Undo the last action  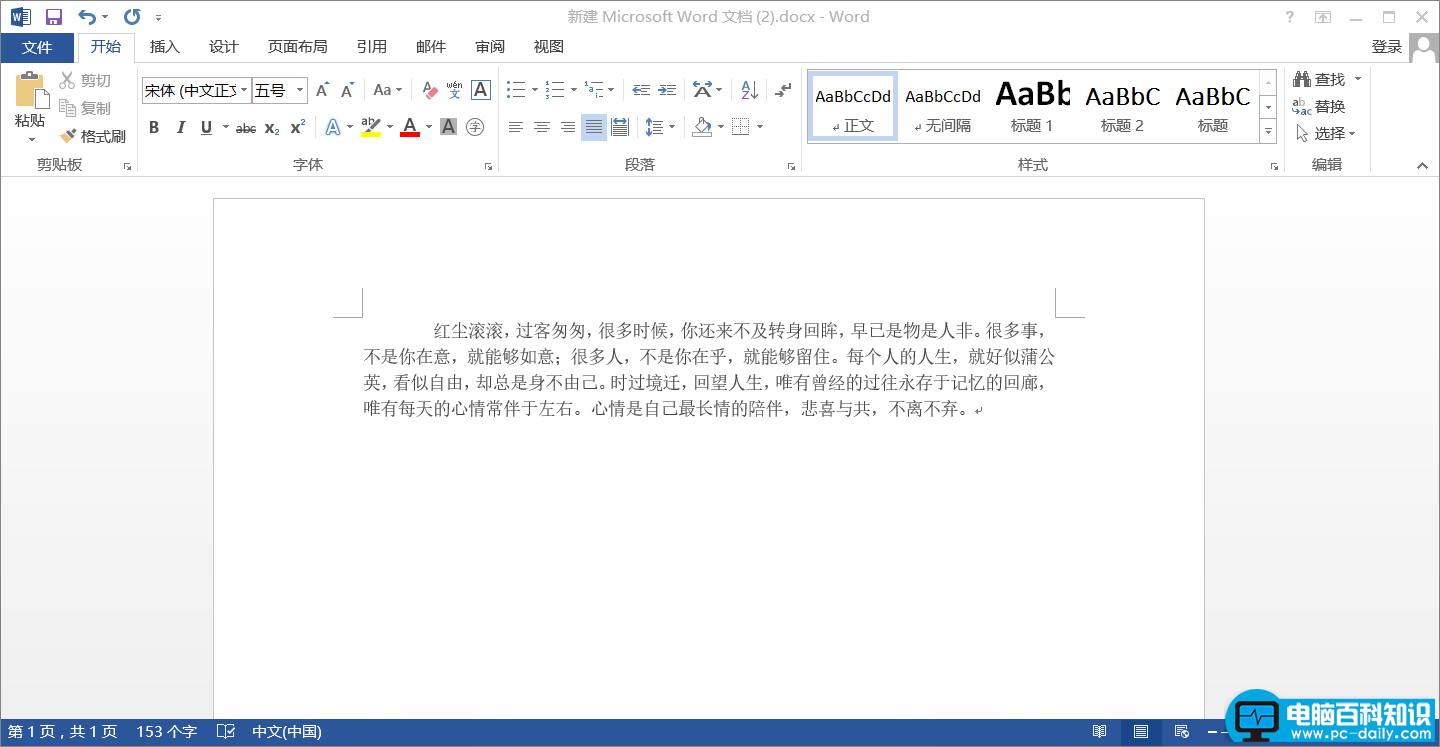pos(87,17)
